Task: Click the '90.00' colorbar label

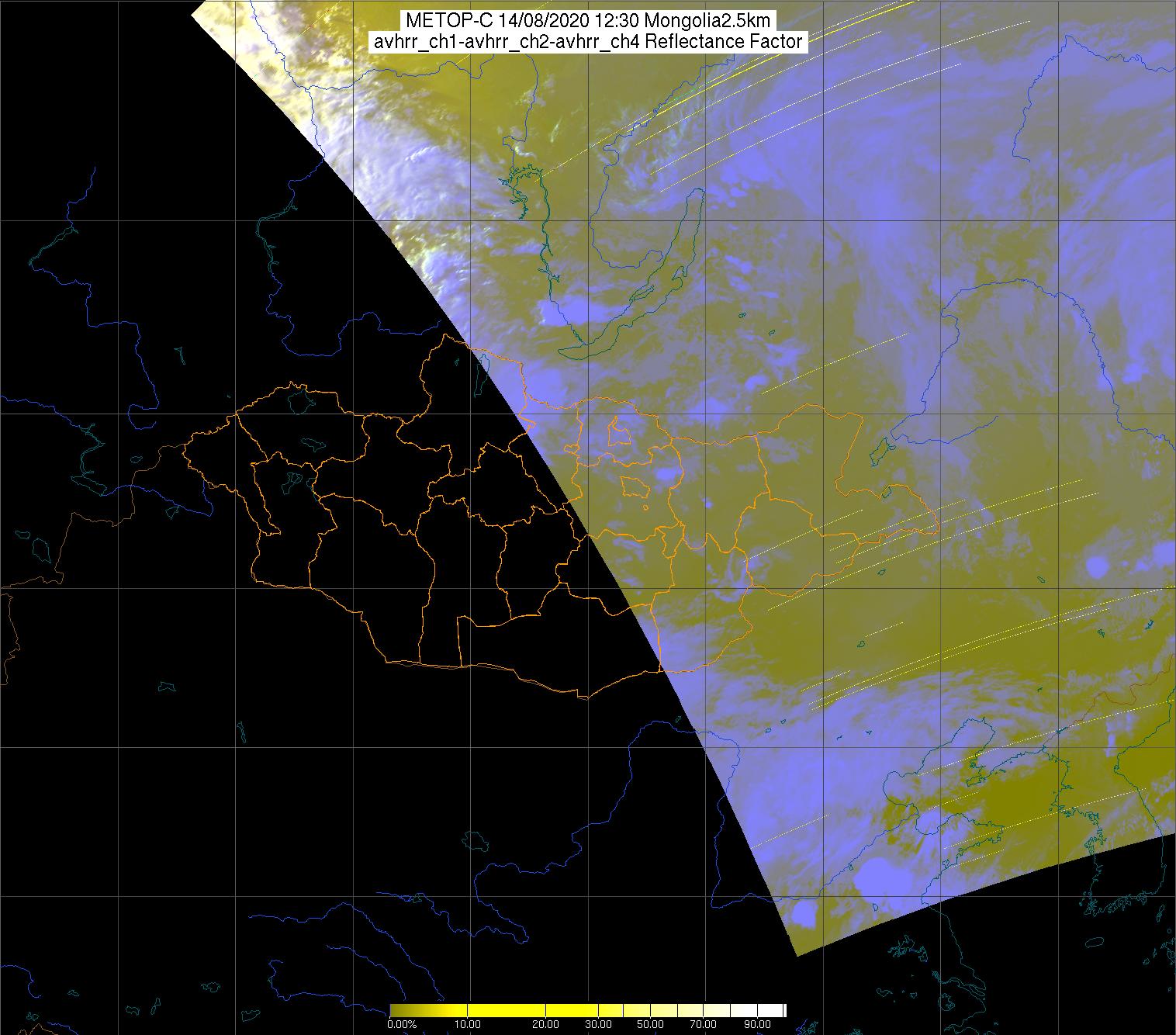Action: pos(757,1024)
